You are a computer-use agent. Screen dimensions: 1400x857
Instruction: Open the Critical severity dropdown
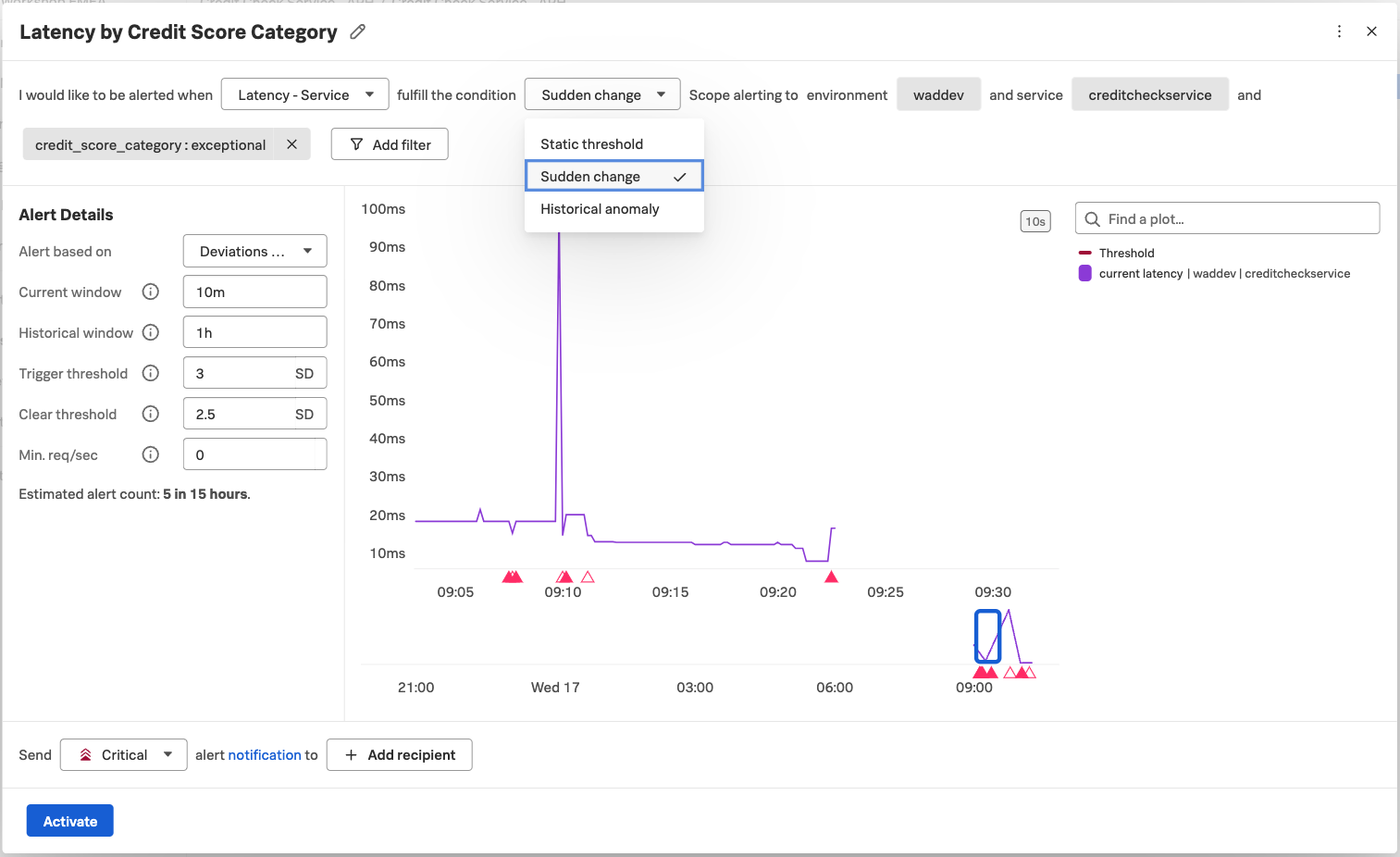tap(124, 755)
